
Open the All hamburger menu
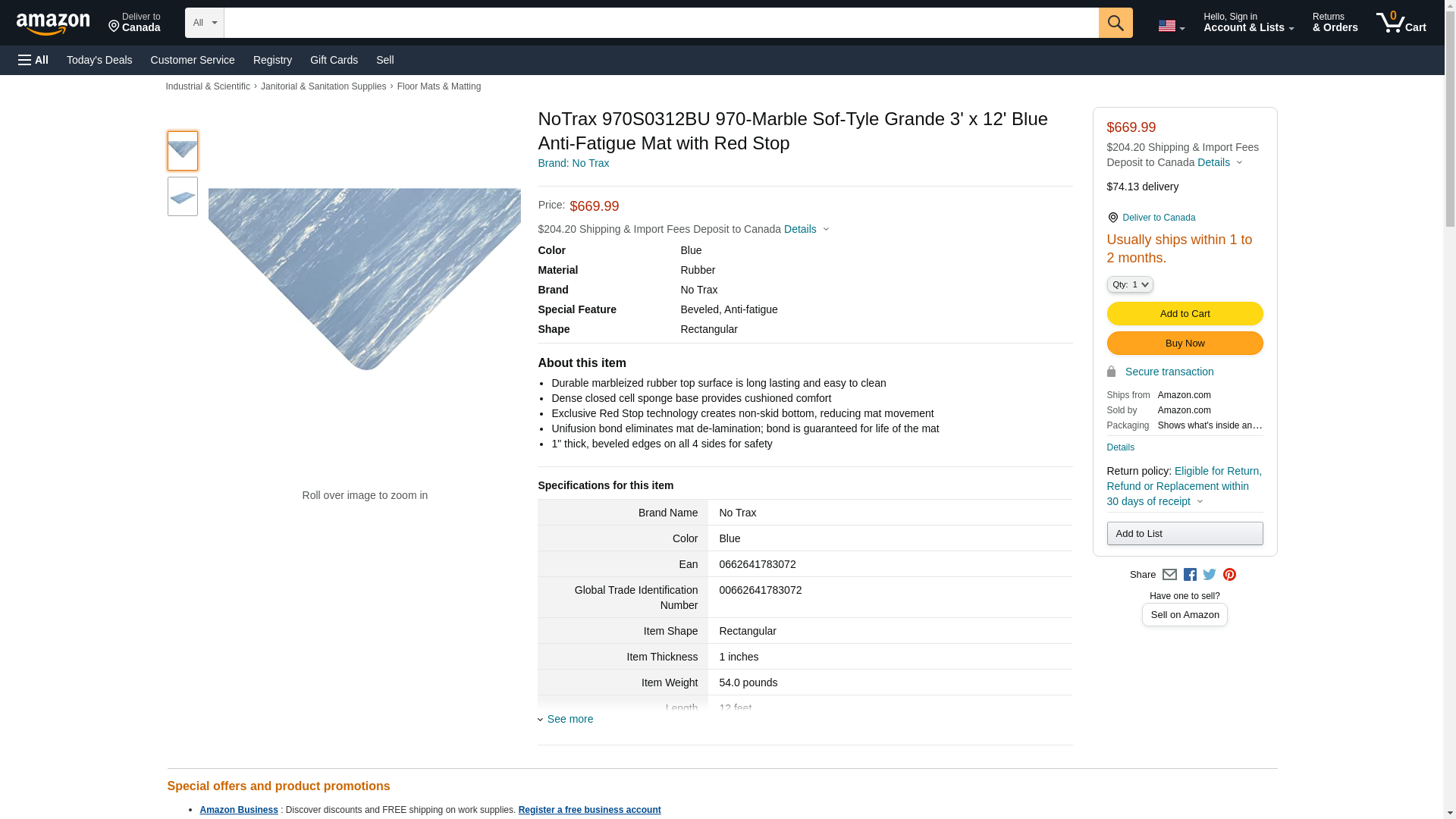point(33,60)
